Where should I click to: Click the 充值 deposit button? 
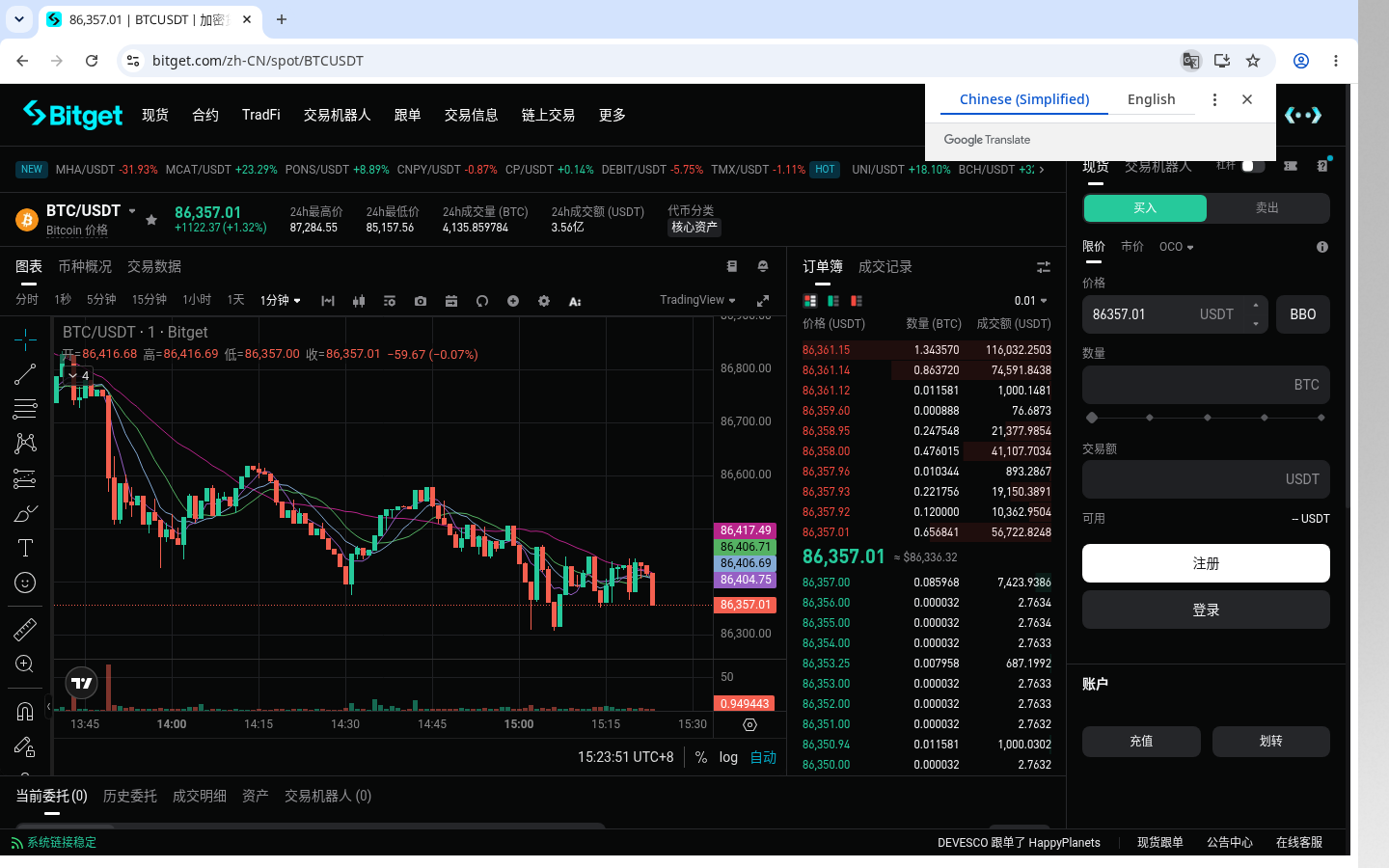tap(1141, 742)
